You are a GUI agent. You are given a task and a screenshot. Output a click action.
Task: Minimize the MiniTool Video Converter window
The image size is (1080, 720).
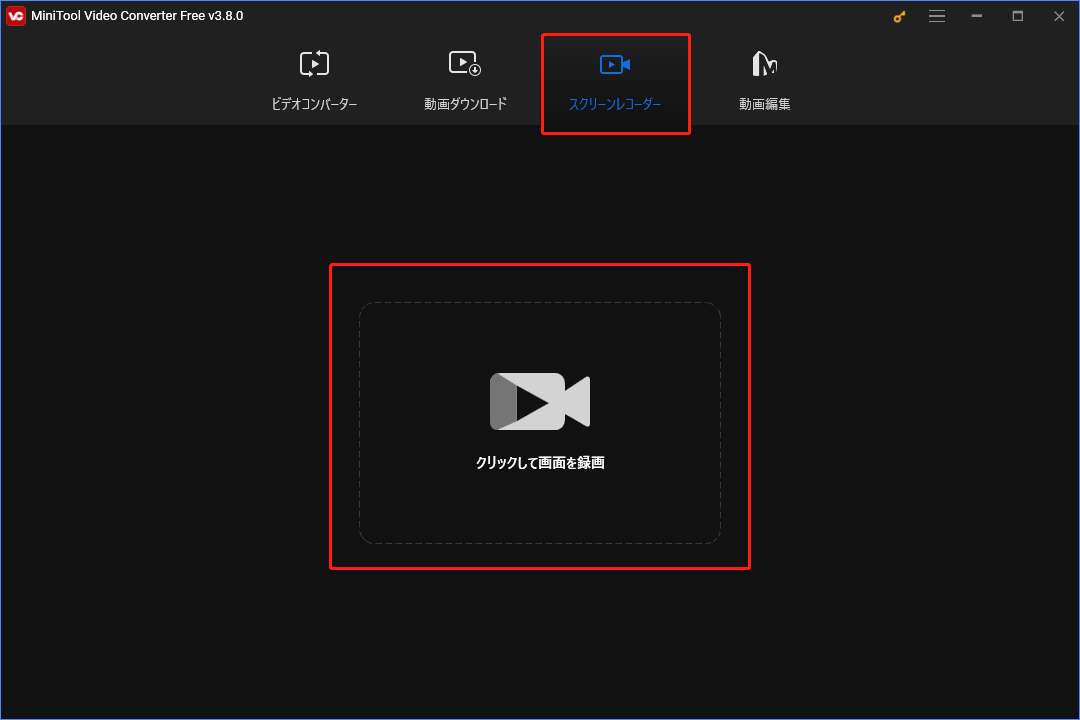pyautogui.click(x=977, y=16)
